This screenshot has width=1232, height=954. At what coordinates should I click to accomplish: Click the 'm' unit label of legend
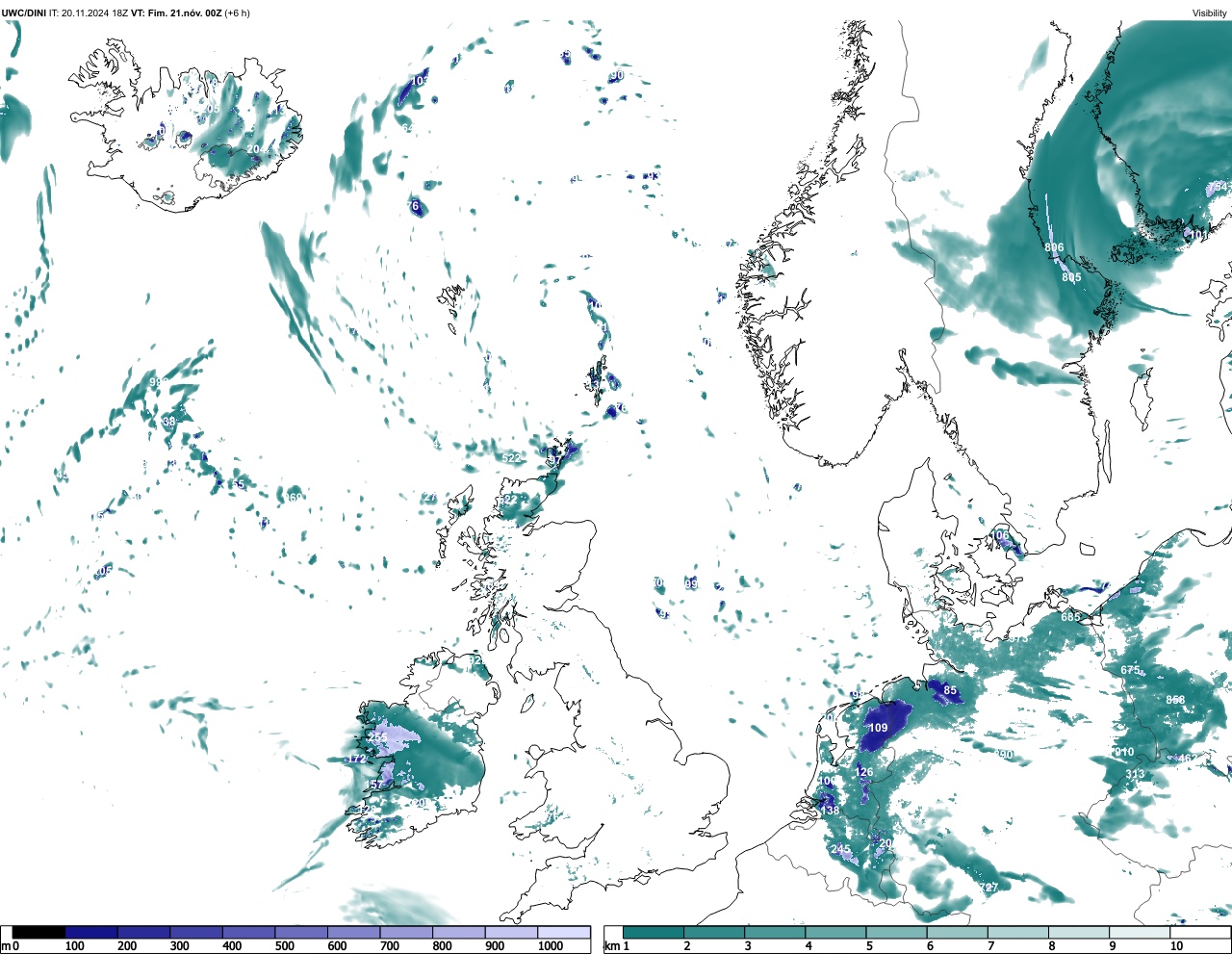coord(5,946)
